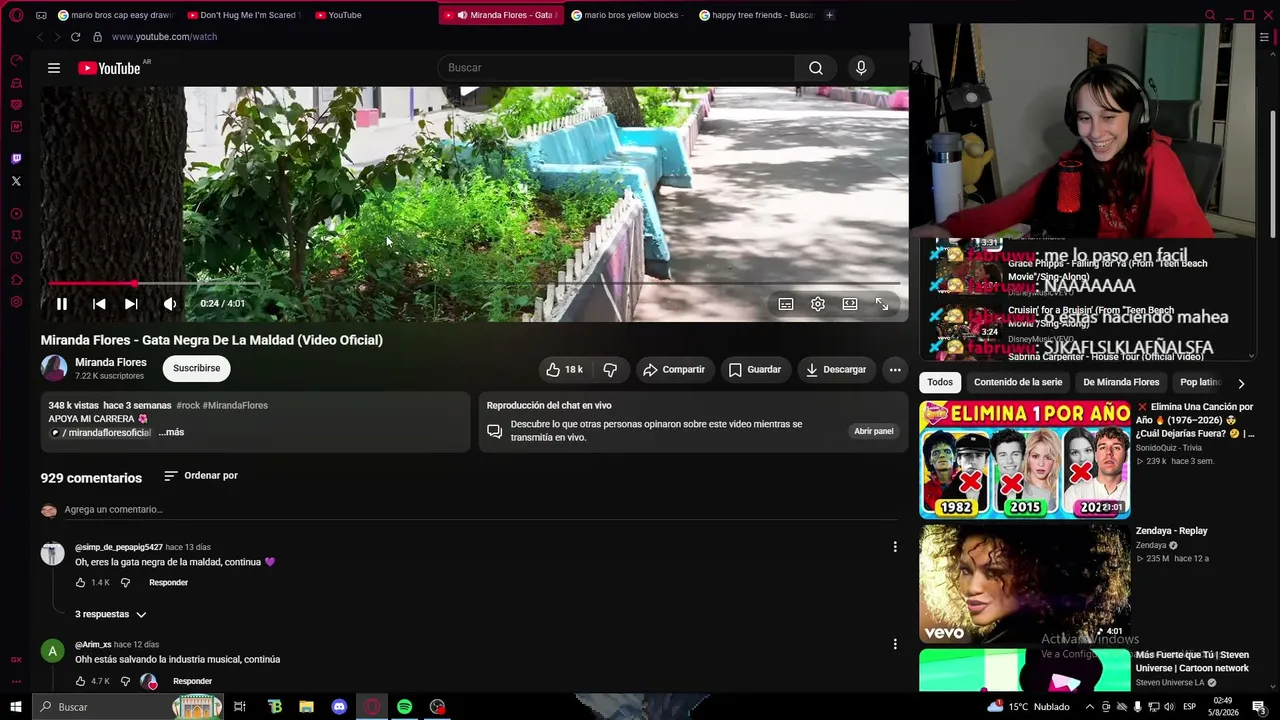Switch to the happy tree friends tab
This screenshot has width=1280, height=720.
tap(756, 15)
